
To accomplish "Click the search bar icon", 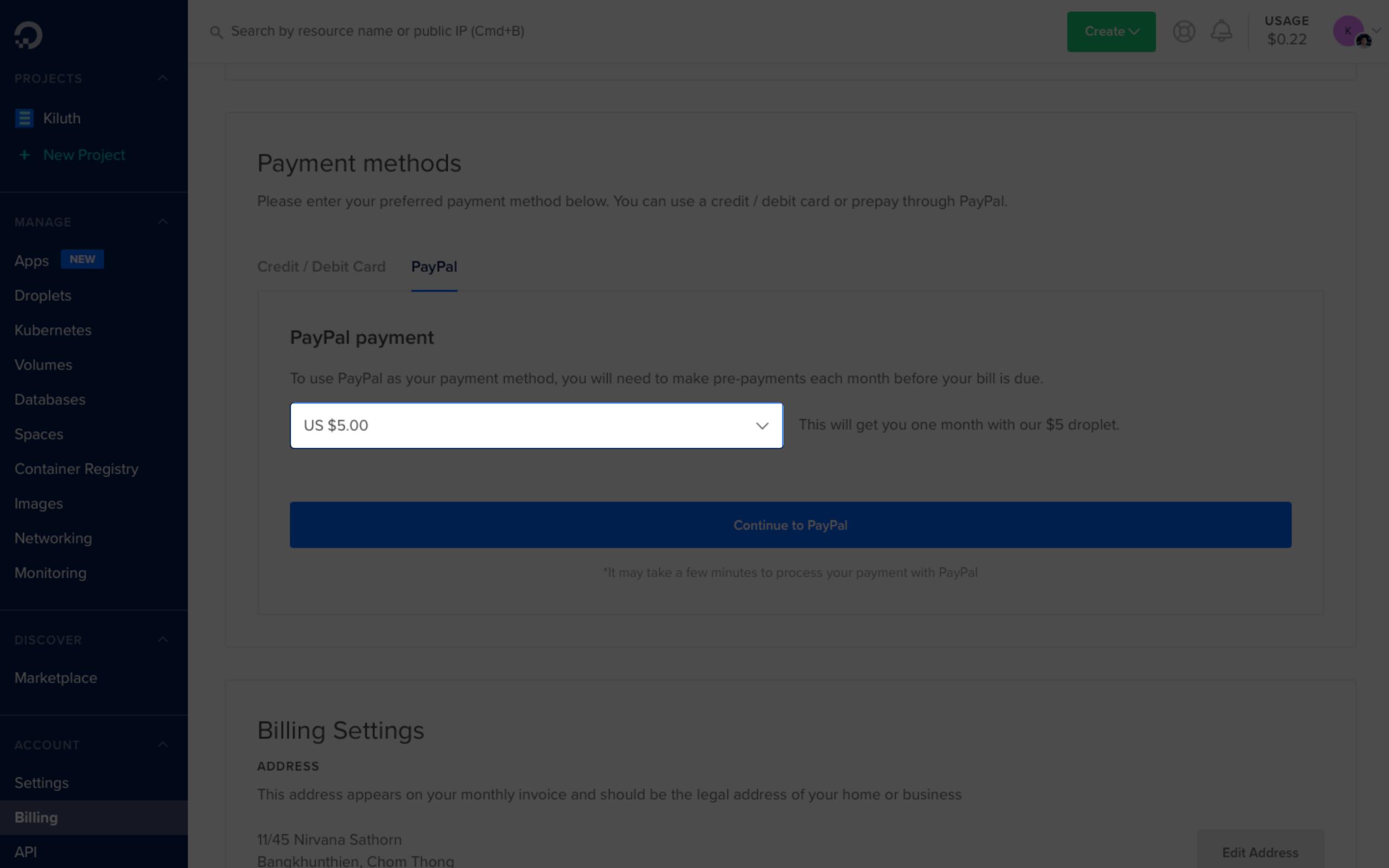I will pyautogui.click(x=217, y=32).
